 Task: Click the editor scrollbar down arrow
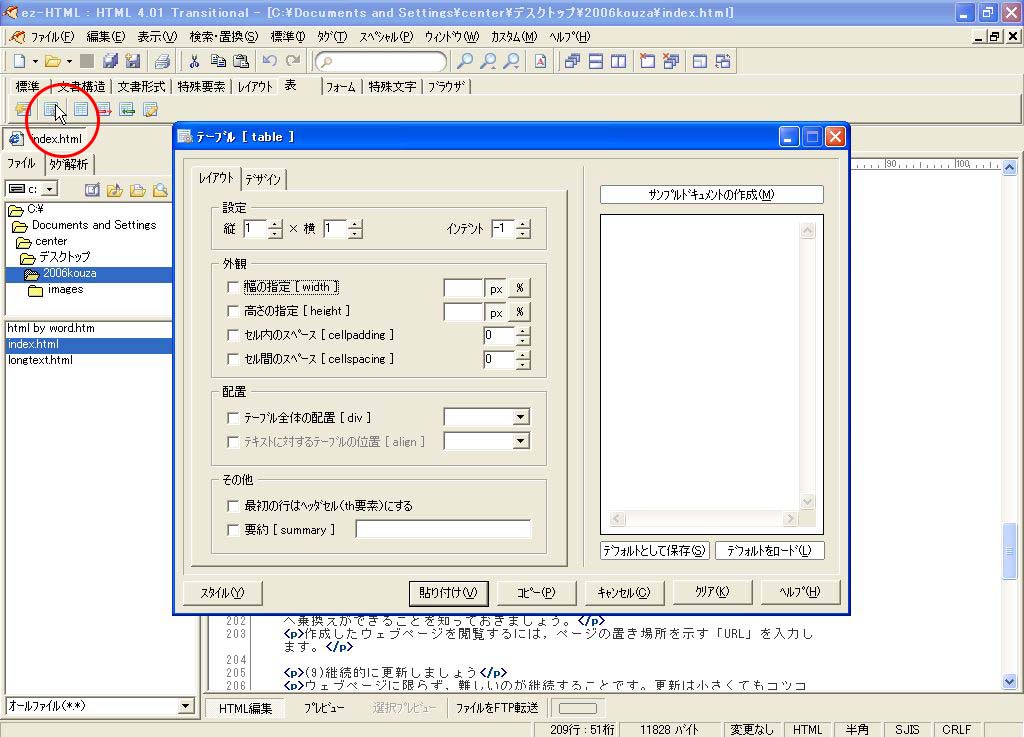(1010, 682)
